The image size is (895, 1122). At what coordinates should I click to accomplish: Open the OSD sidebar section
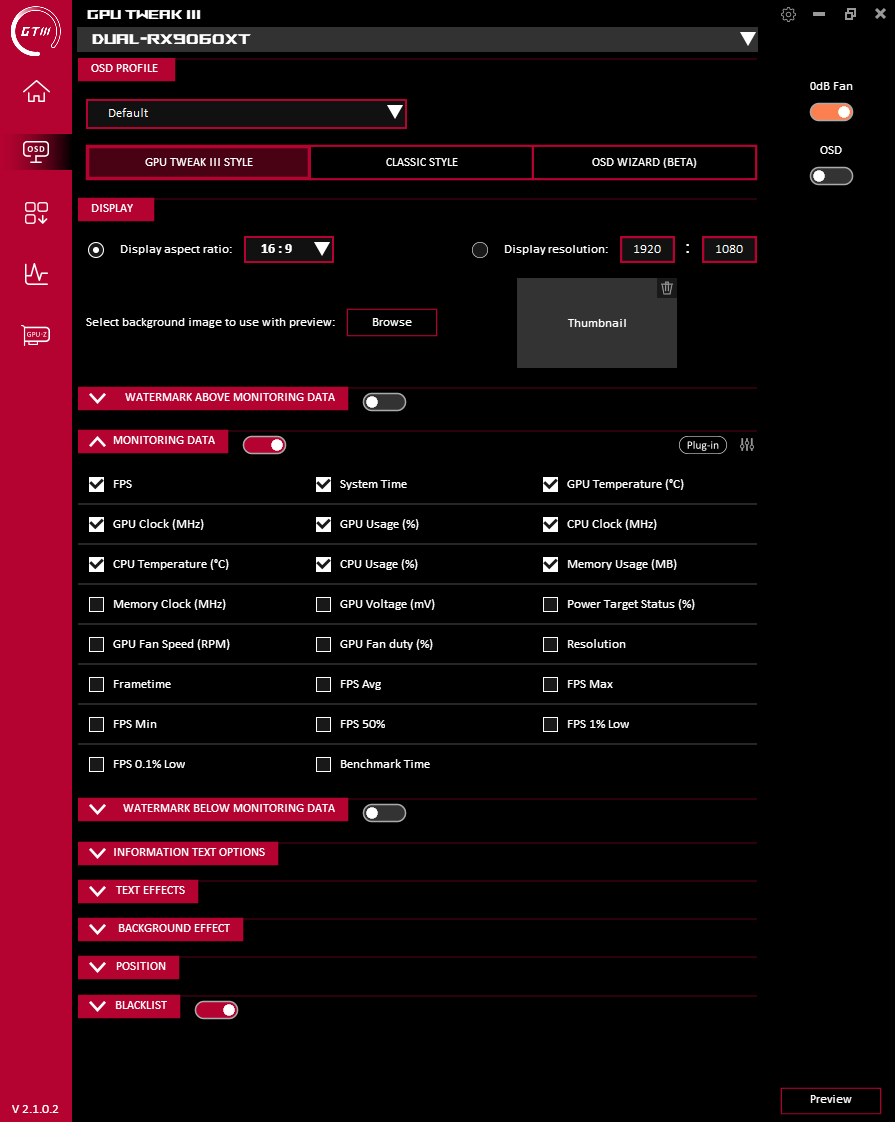(x=36, y=152)
